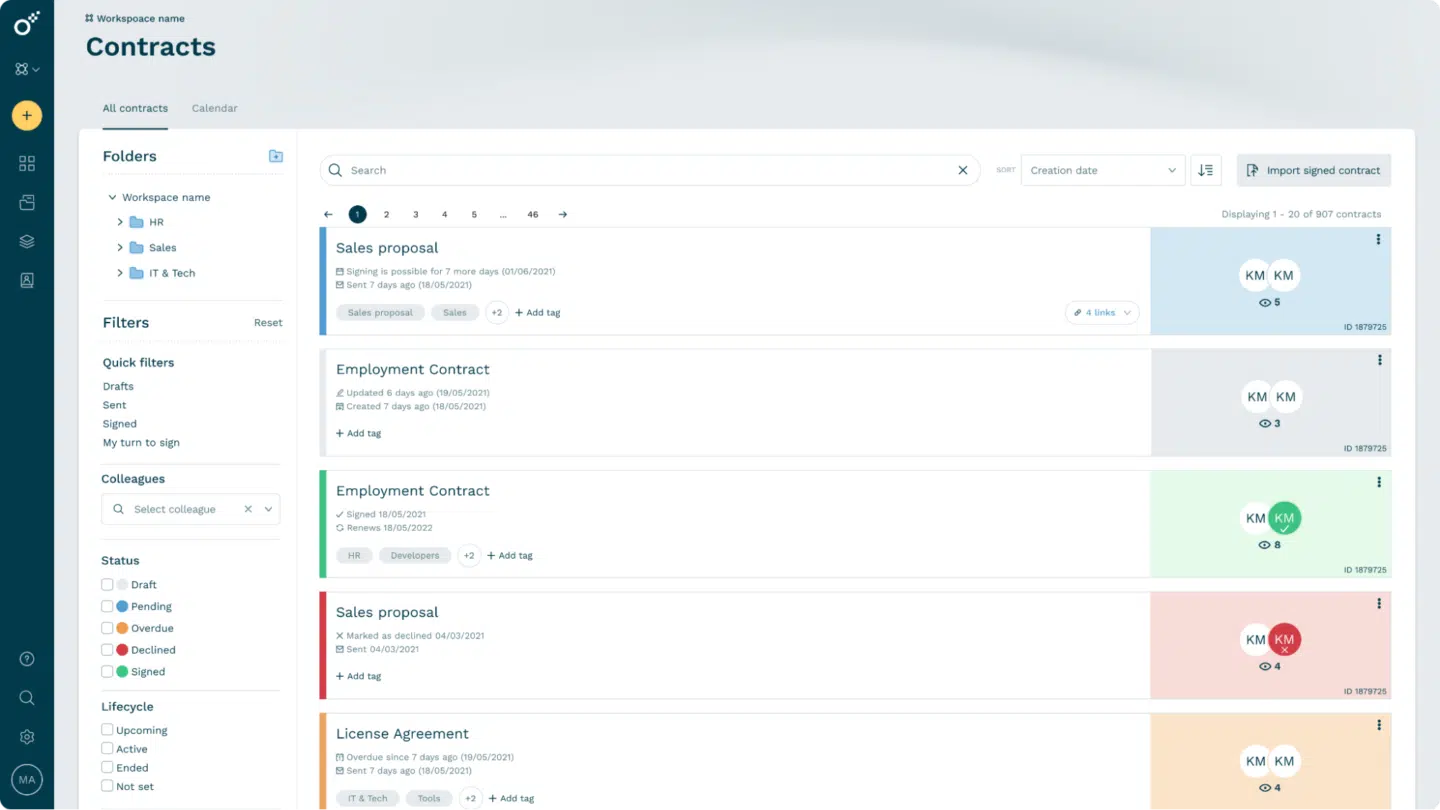Expand the IT & Tech folder chevron
Image resolution: width=1440 pixels, height=810 pixels.
tap(120, 273)
